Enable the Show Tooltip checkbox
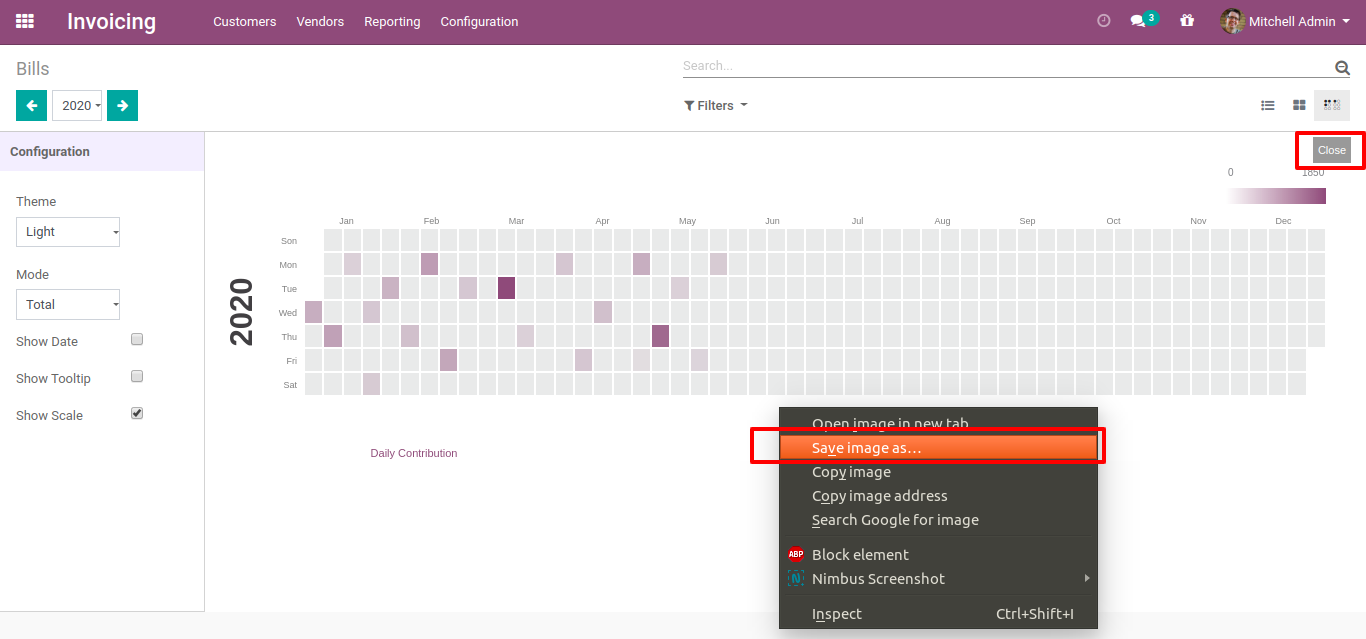Viewport: 1366px width, 639px height. [x=137, y=377]
